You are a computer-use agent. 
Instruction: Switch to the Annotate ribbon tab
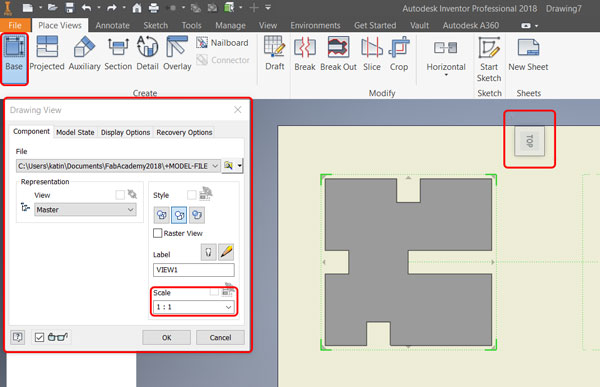pos(112,25)
